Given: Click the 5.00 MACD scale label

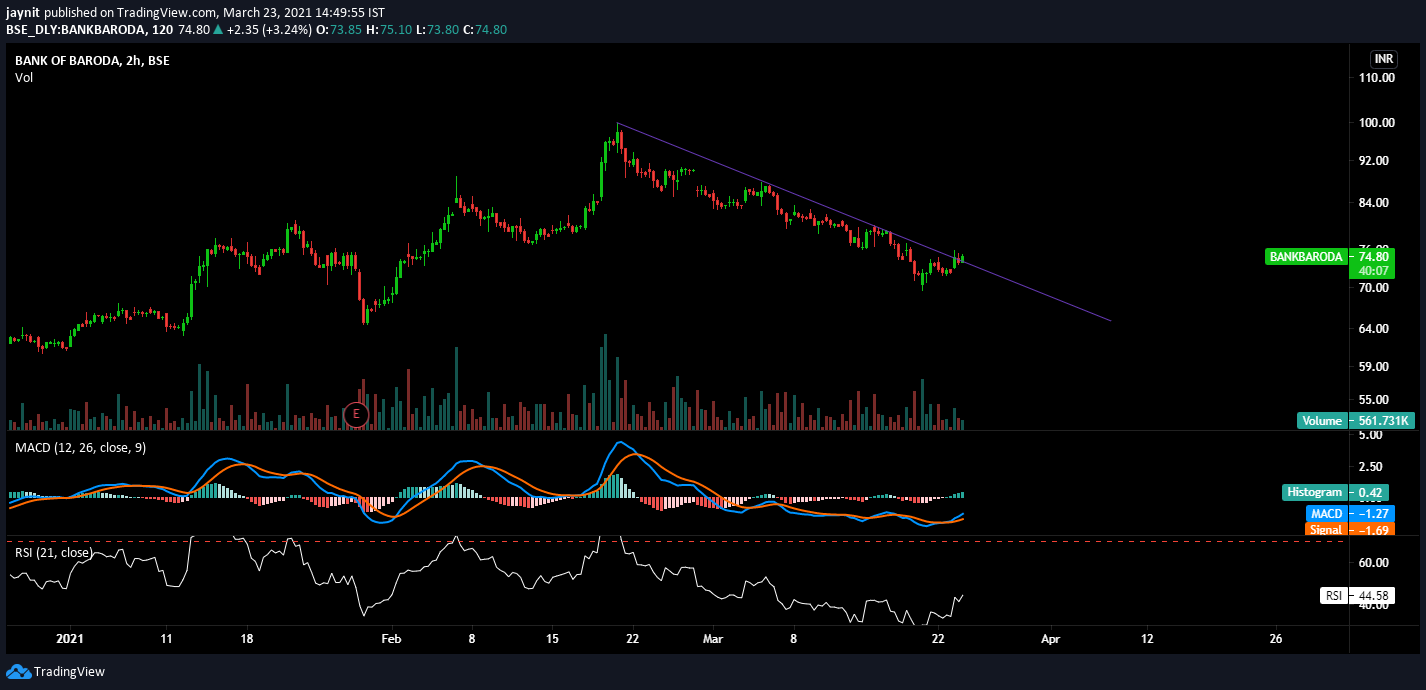Looking at the screenshot, I should tap(1371, 436).
